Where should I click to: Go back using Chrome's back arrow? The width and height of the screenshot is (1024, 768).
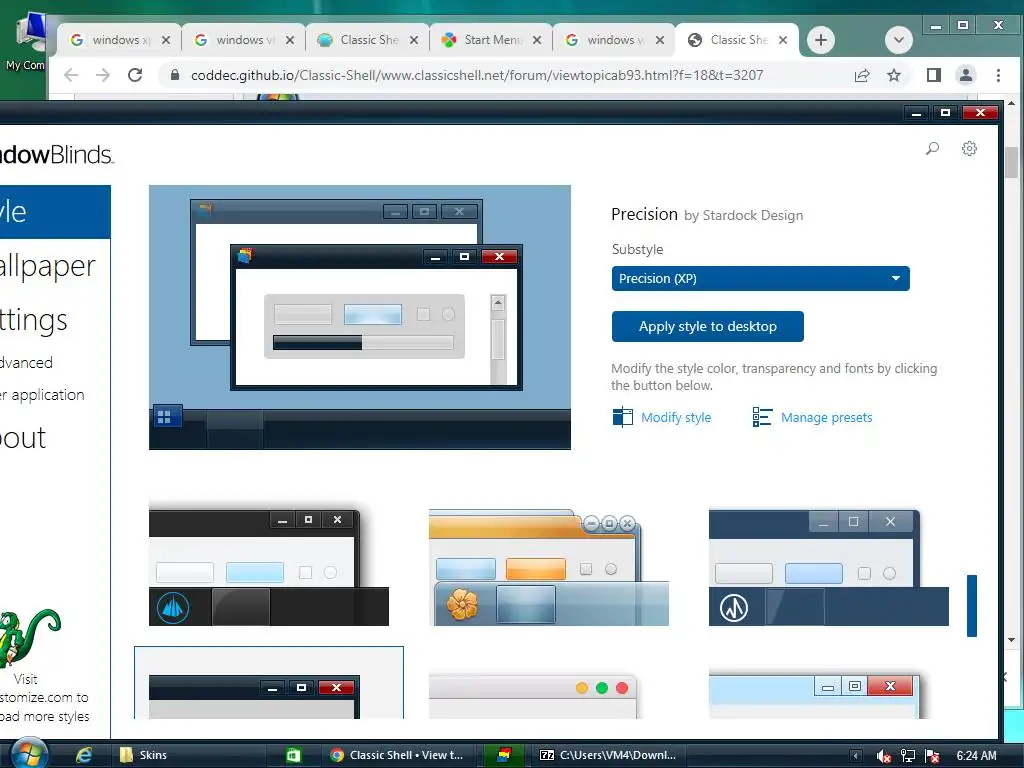click(71, 75)
